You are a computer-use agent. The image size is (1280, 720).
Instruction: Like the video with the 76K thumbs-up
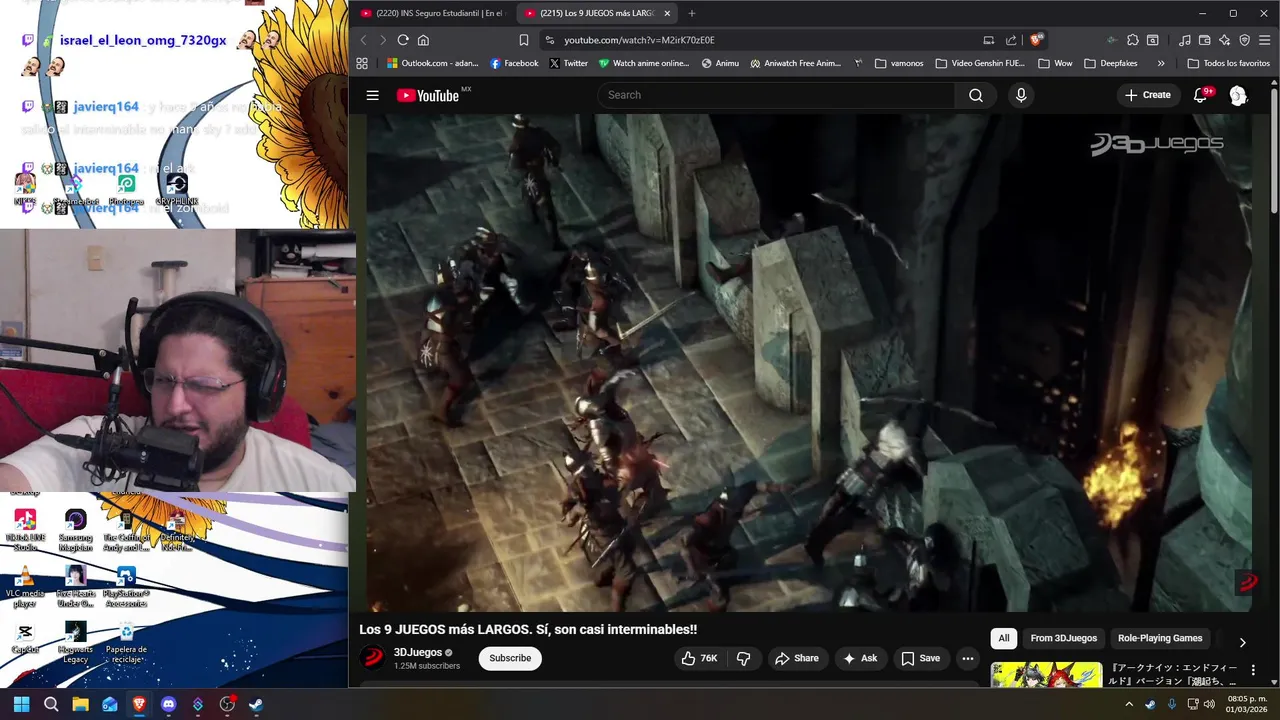pos(699,658)
